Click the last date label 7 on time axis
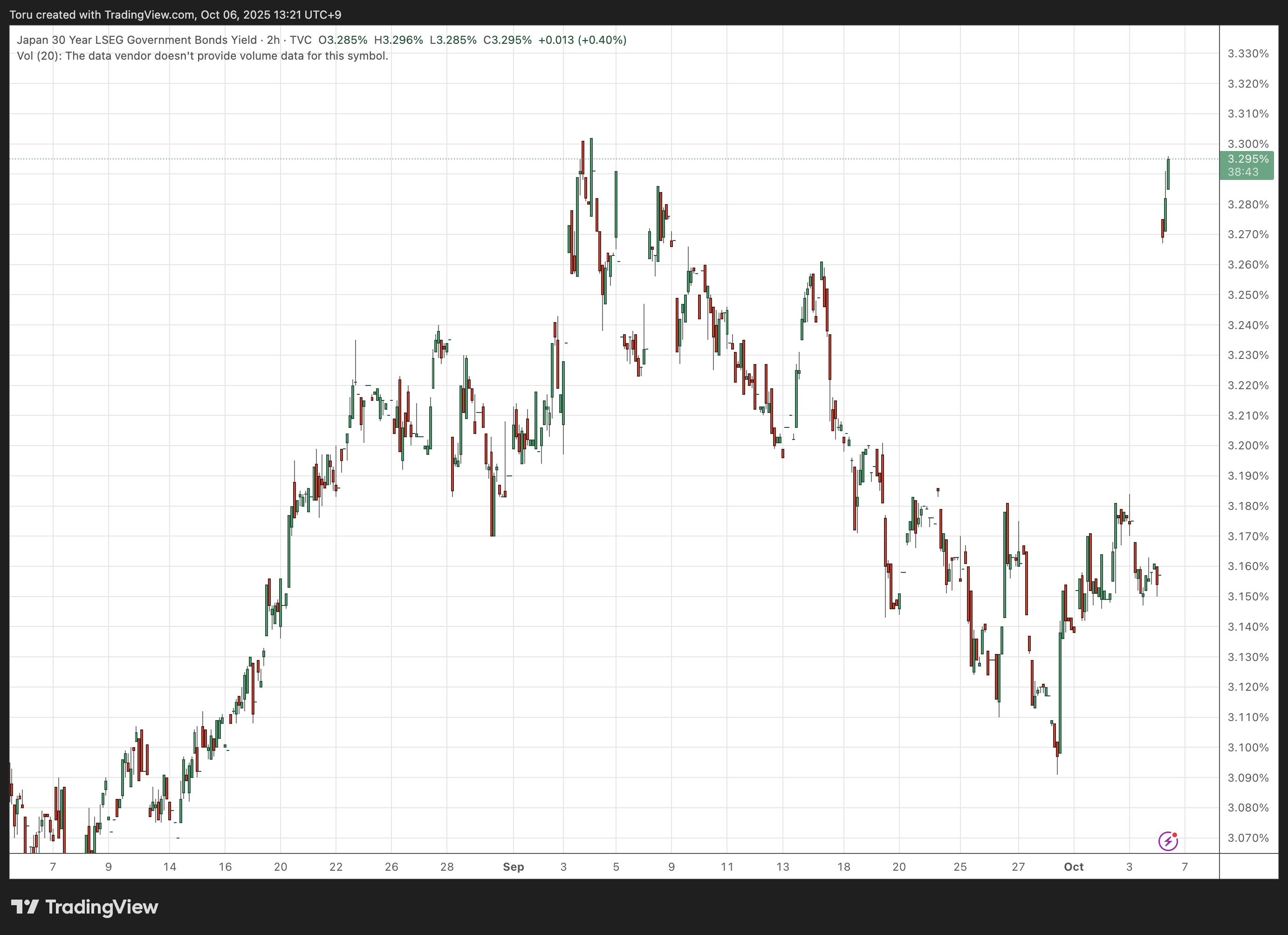The image size is (1288, 935). 1185,867
